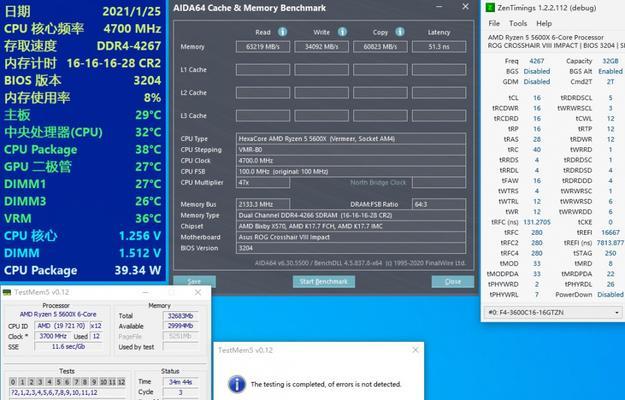The height and width of the screenshot is (400, 625).
Task: Click the BIOS Version 3204 field in AIDA64
Action: coord(351,248)
